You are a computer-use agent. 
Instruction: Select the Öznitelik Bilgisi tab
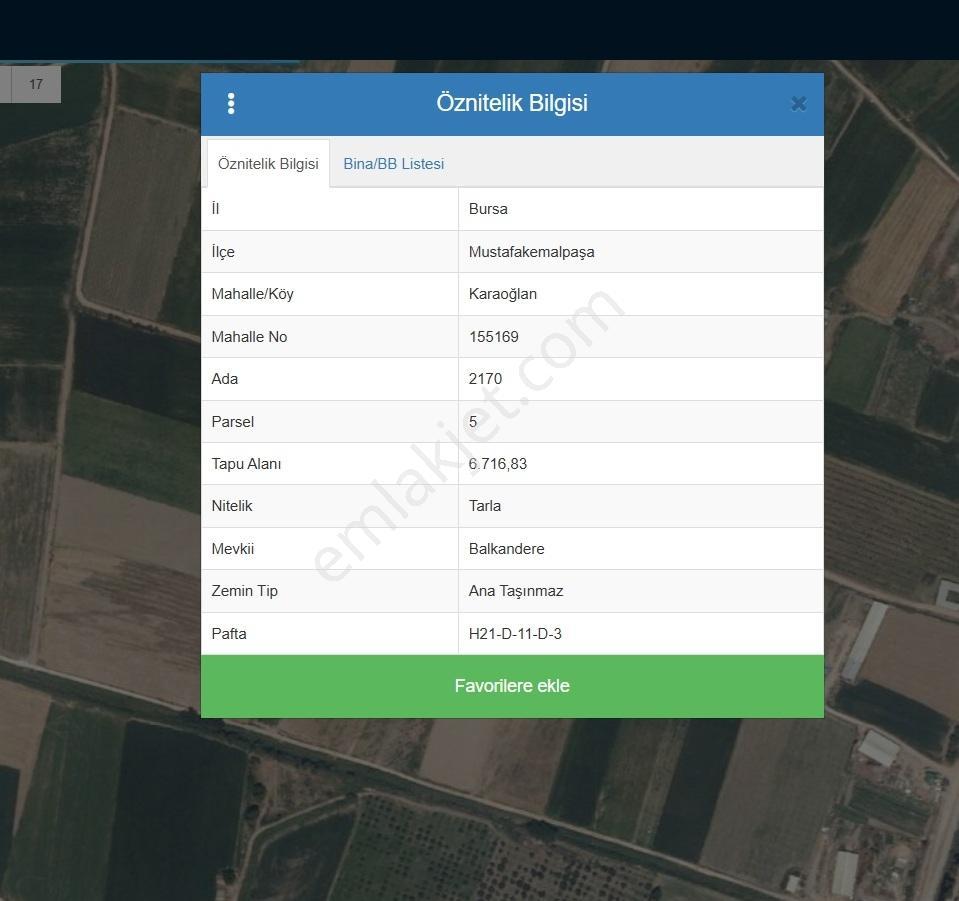(268, 164)
